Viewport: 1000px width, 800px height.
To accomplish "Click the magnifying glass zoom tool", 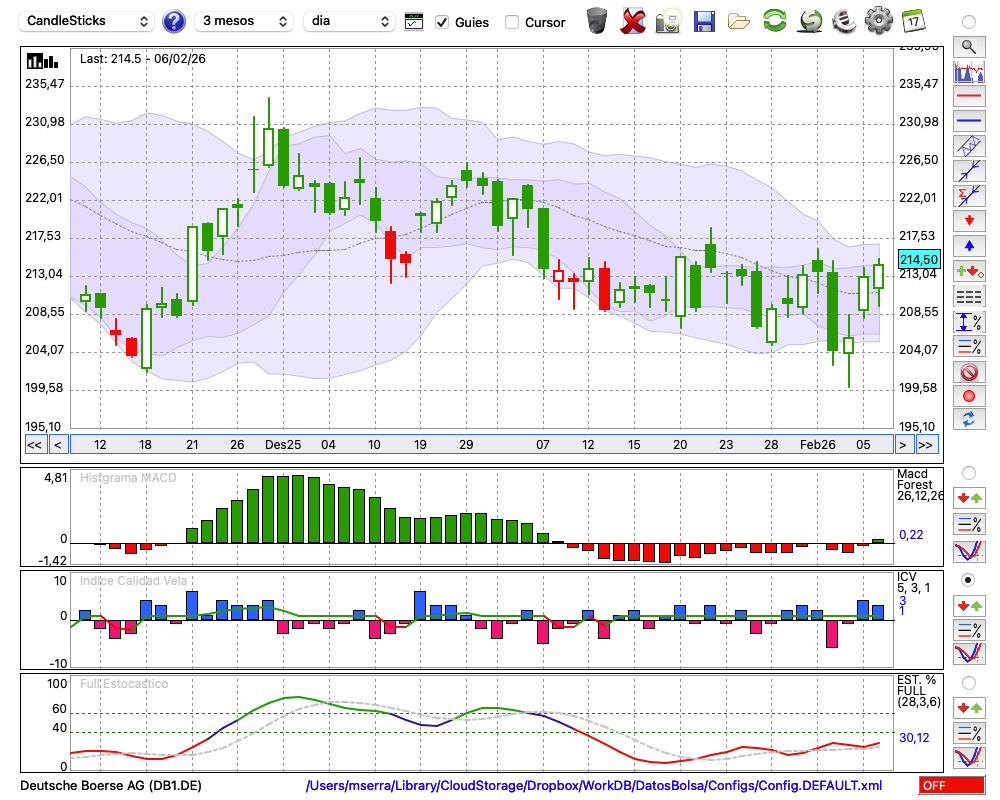I will pyautogui.click(x=968, y=46).
